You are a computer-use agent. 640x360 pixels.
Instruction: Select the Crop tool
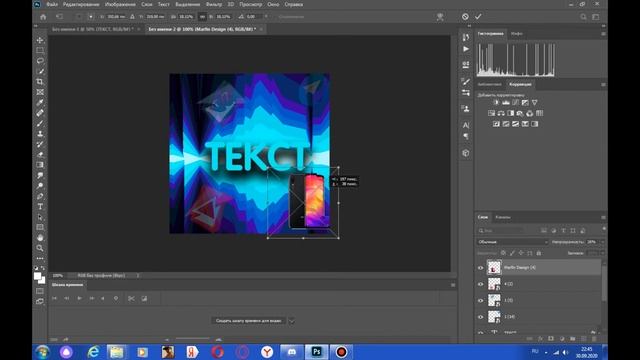pos(40,82)
